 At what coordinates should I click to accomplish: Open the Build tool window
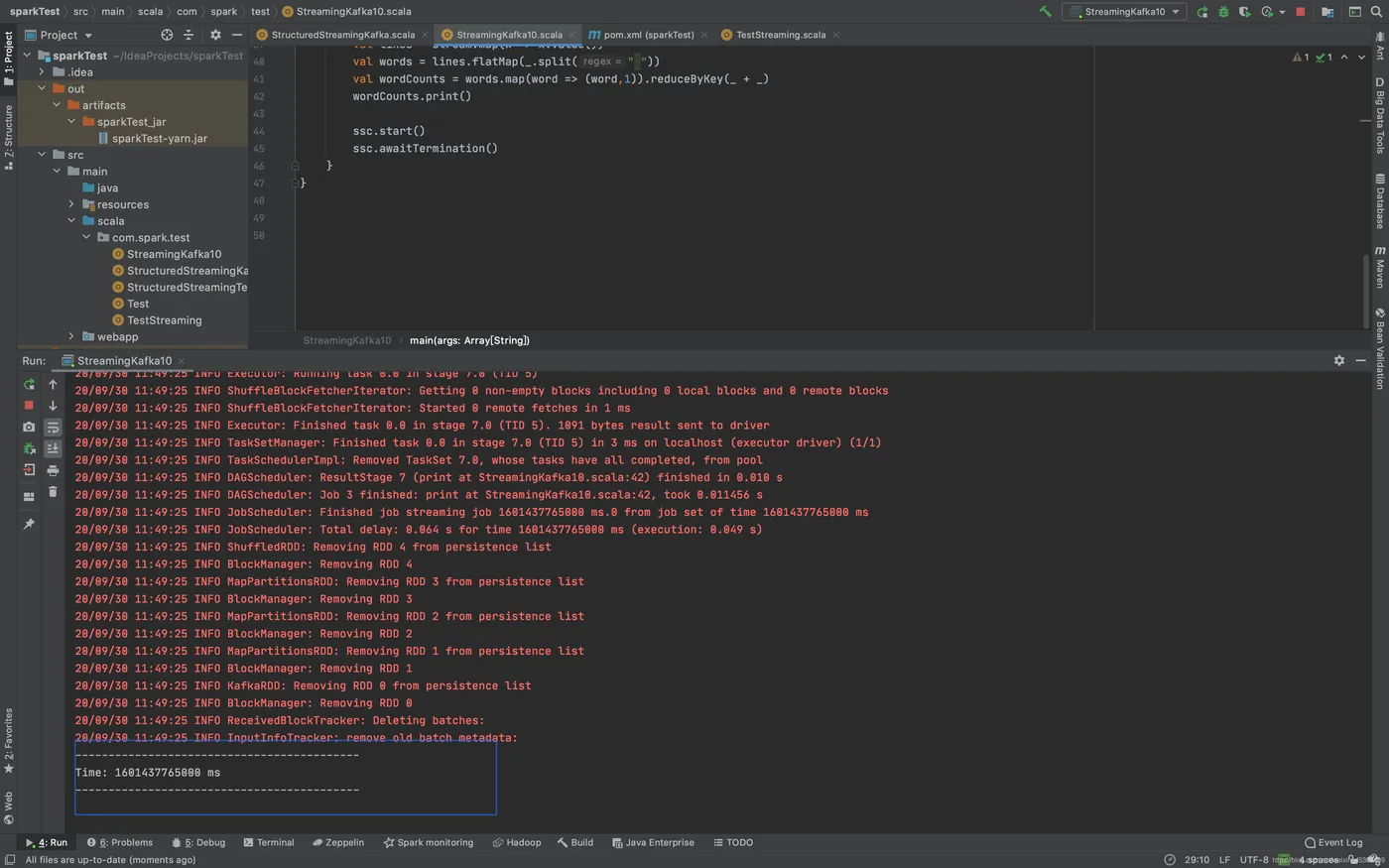(575, 842)
